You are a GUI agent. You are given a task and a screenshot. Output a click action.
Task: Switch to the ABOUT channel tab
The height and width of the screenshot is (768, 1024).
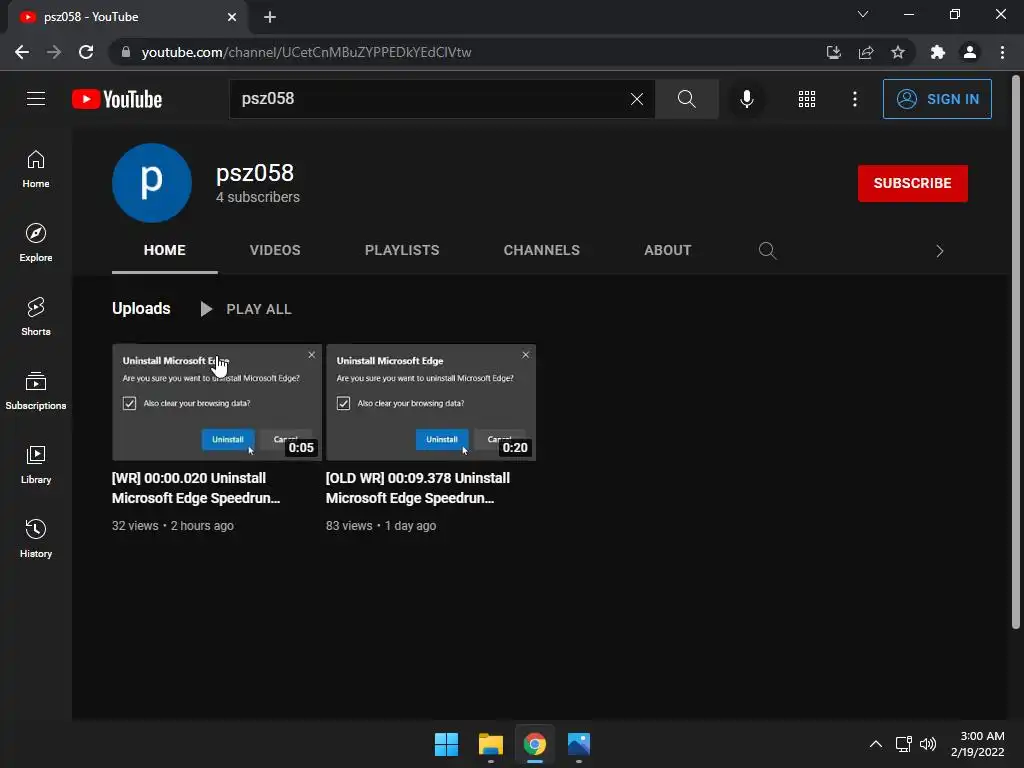click(667, 250)
